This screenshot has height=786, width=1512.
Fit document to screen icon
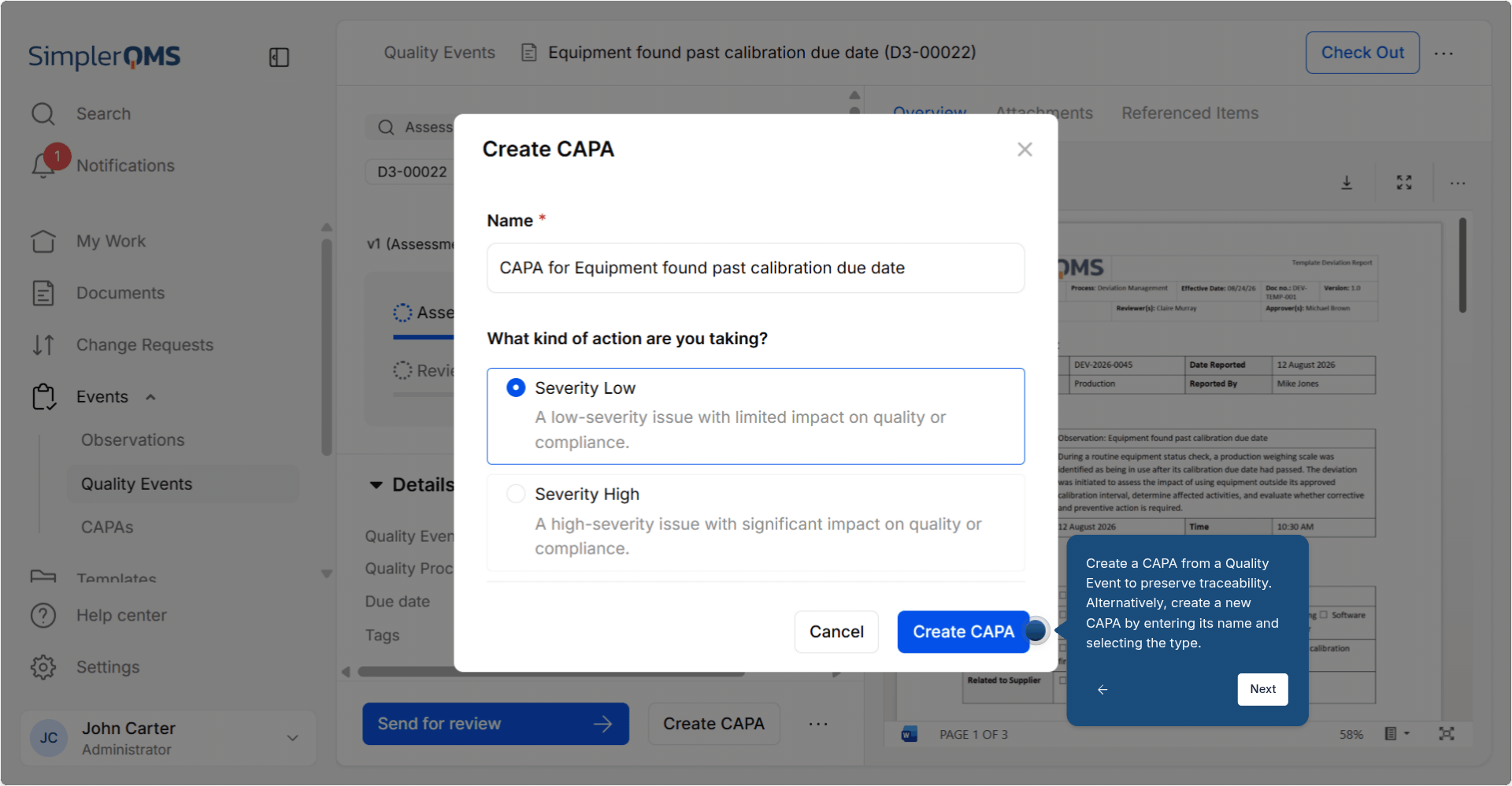[x=1447, y=734]
